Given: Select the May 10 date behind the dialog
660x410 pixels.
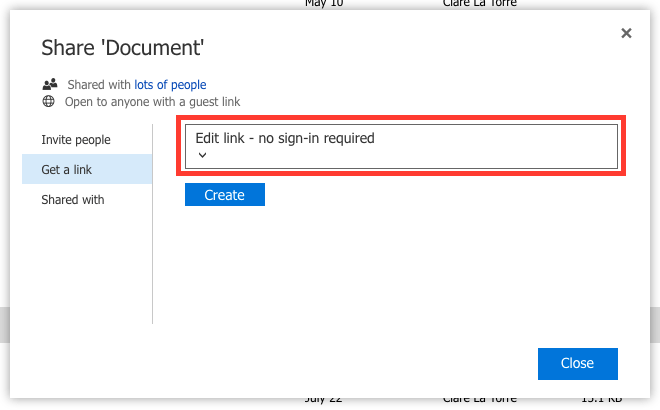Looking at the screenshot, I should click(x=323, y=3).
